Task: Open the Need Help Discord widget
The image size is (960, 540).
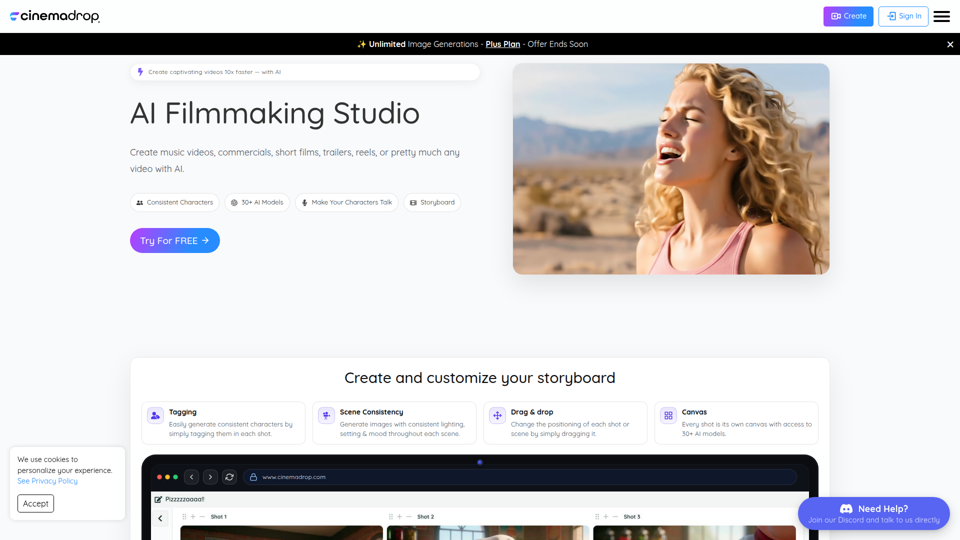Action: point(874,513)
